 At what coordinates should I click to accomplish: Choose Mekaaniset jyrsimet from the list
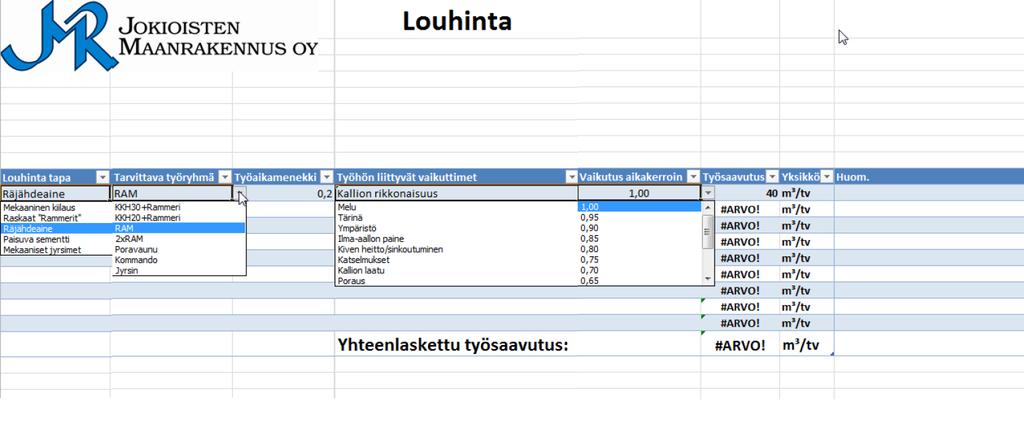42,250
